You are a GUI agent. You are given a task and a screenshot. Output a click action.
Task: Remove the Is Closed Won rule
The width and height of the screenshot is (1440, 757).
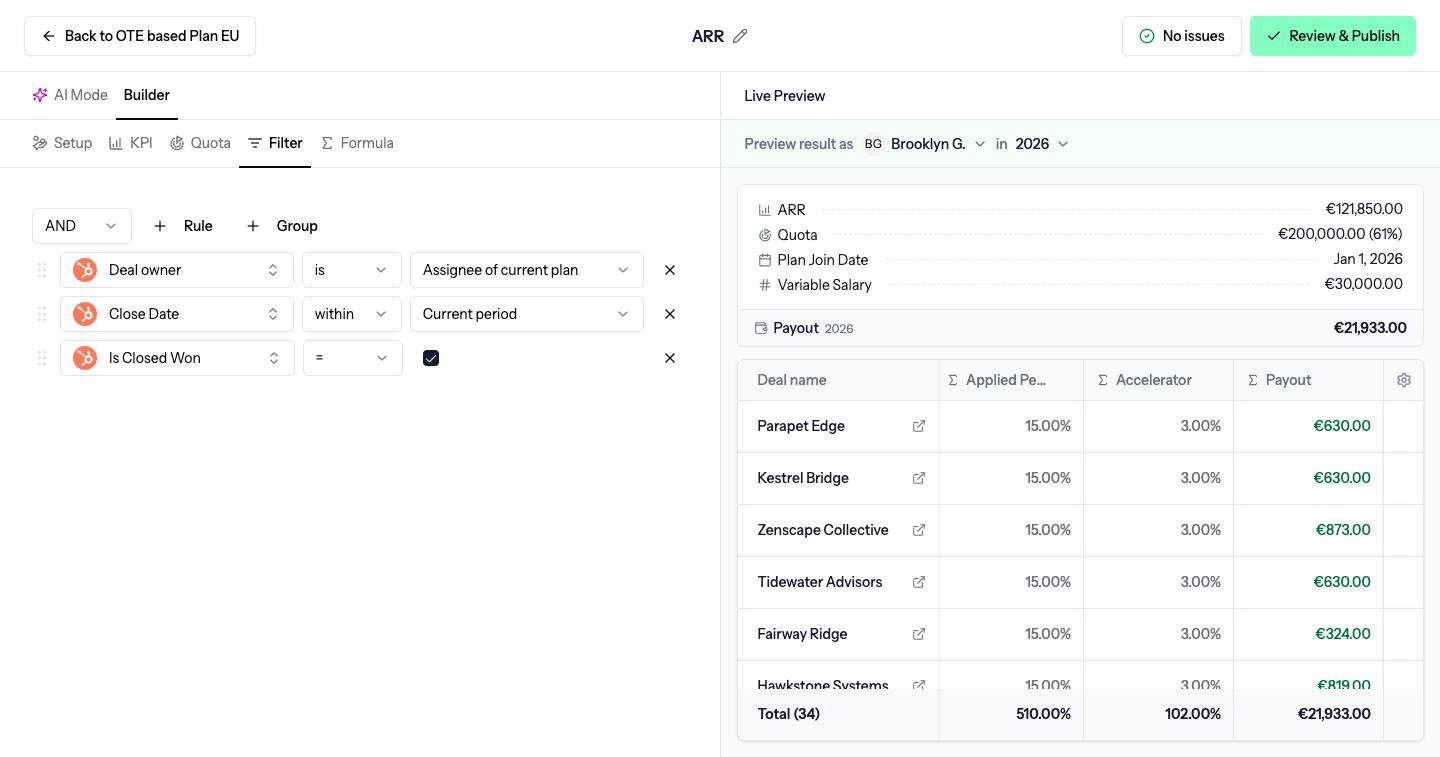click(x=670, y=358)
